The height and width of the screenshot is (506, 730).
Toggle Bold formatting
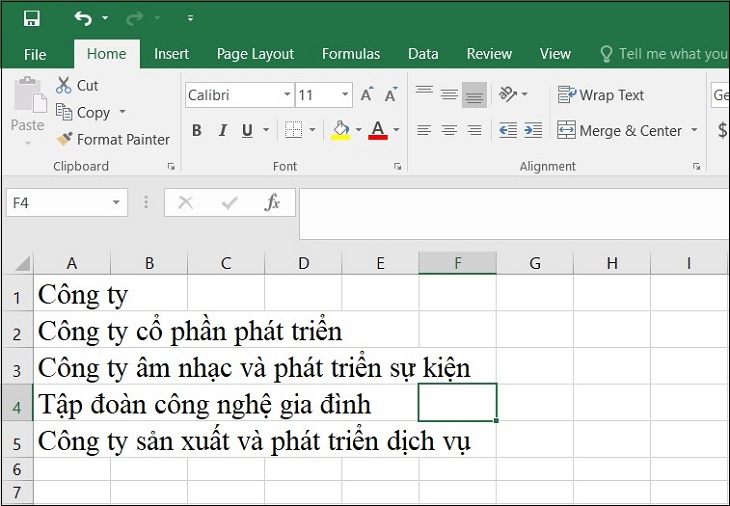click(x=197, y=130)
